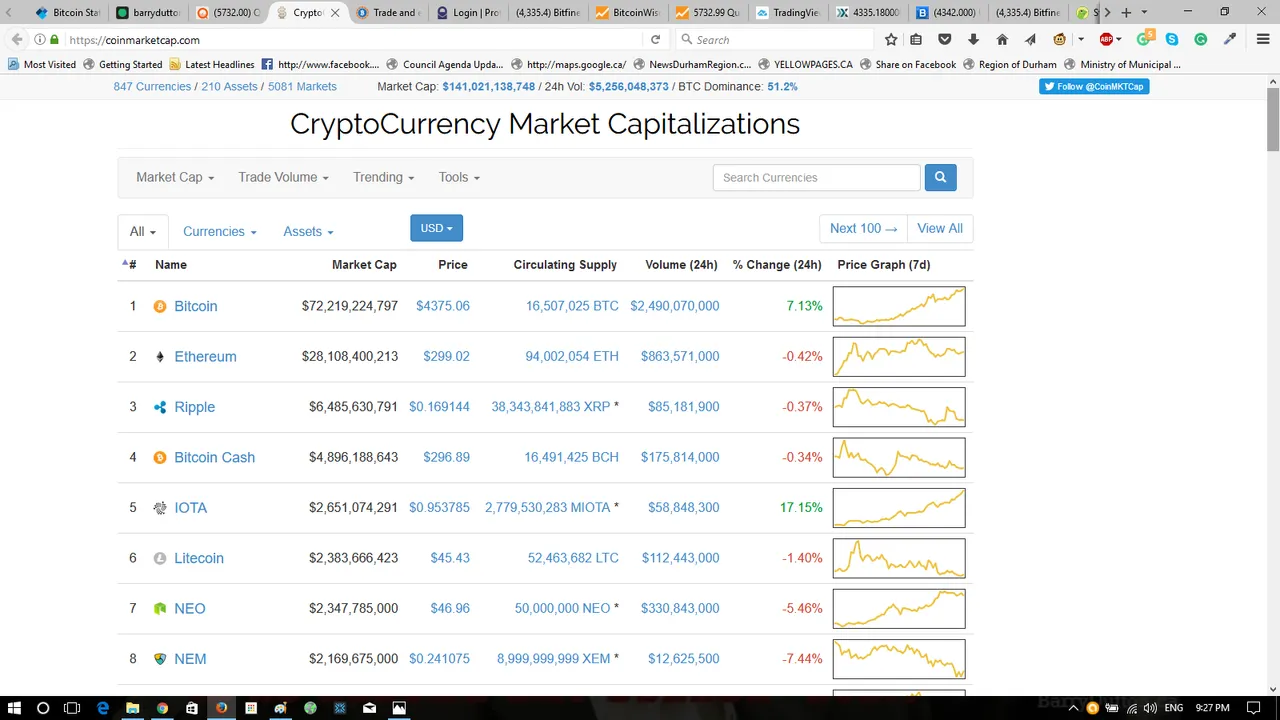Click the Next 100 button

(x=863, y=229)
